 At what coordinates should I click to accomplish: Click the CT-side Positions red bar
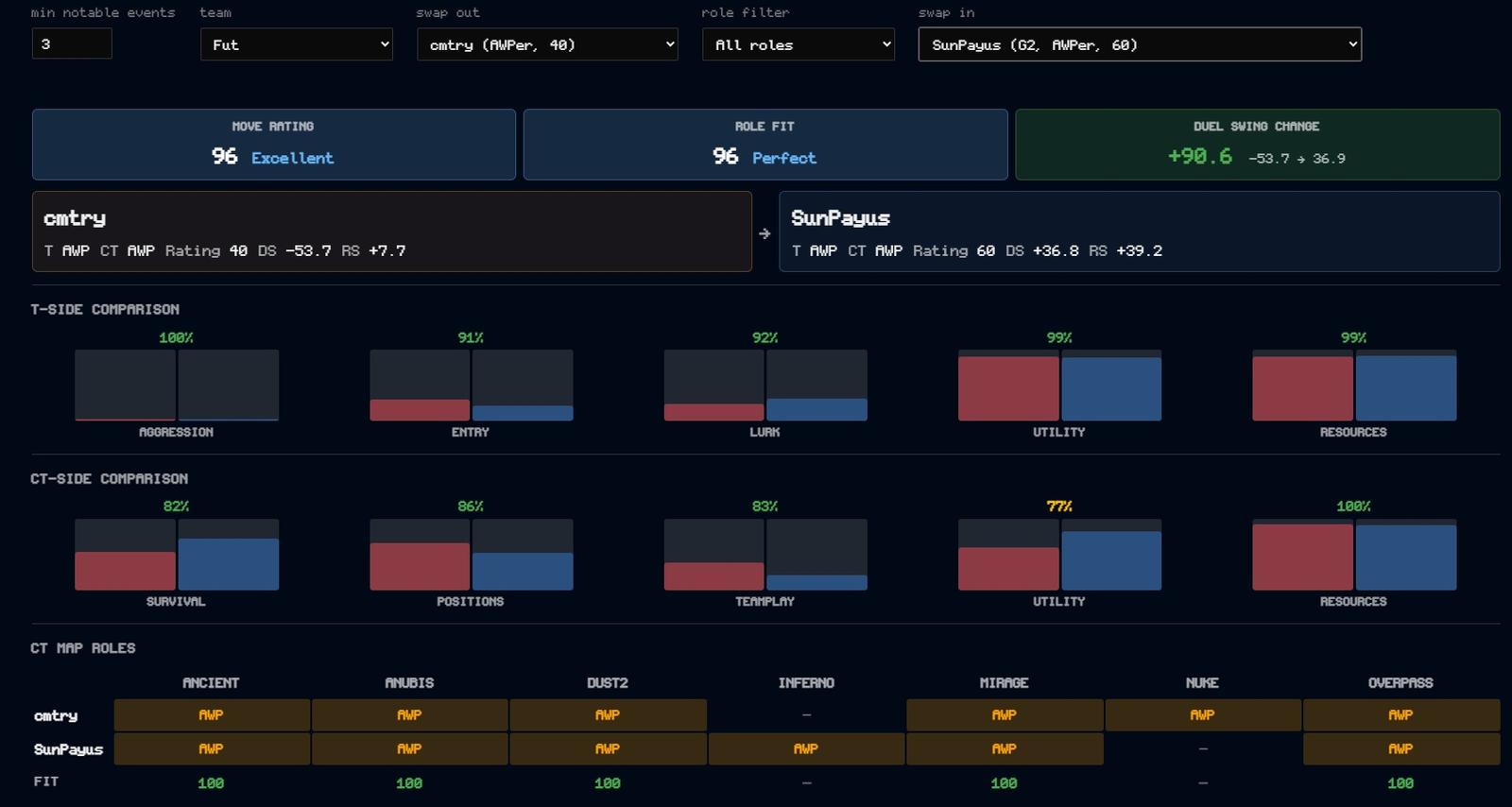[x=420, y=566]
